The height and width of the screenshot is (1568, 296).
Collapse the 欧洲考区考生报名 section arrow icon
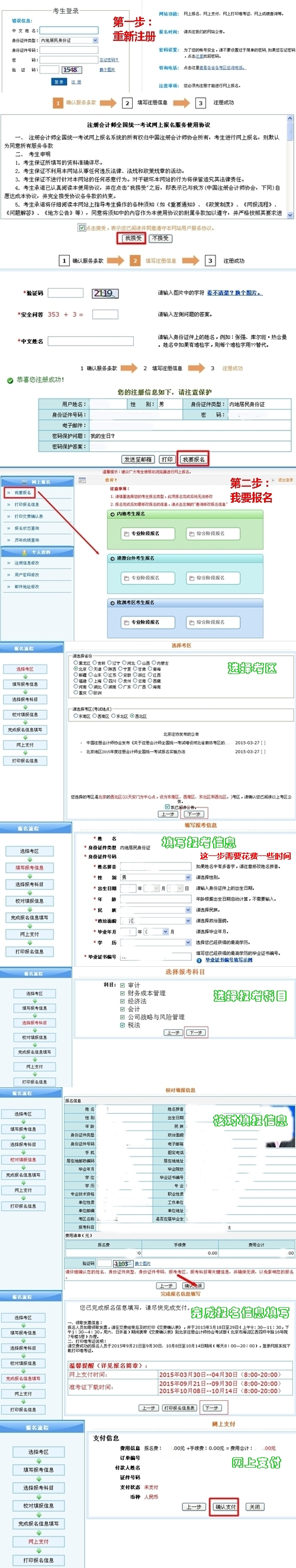tap(112, 603)
